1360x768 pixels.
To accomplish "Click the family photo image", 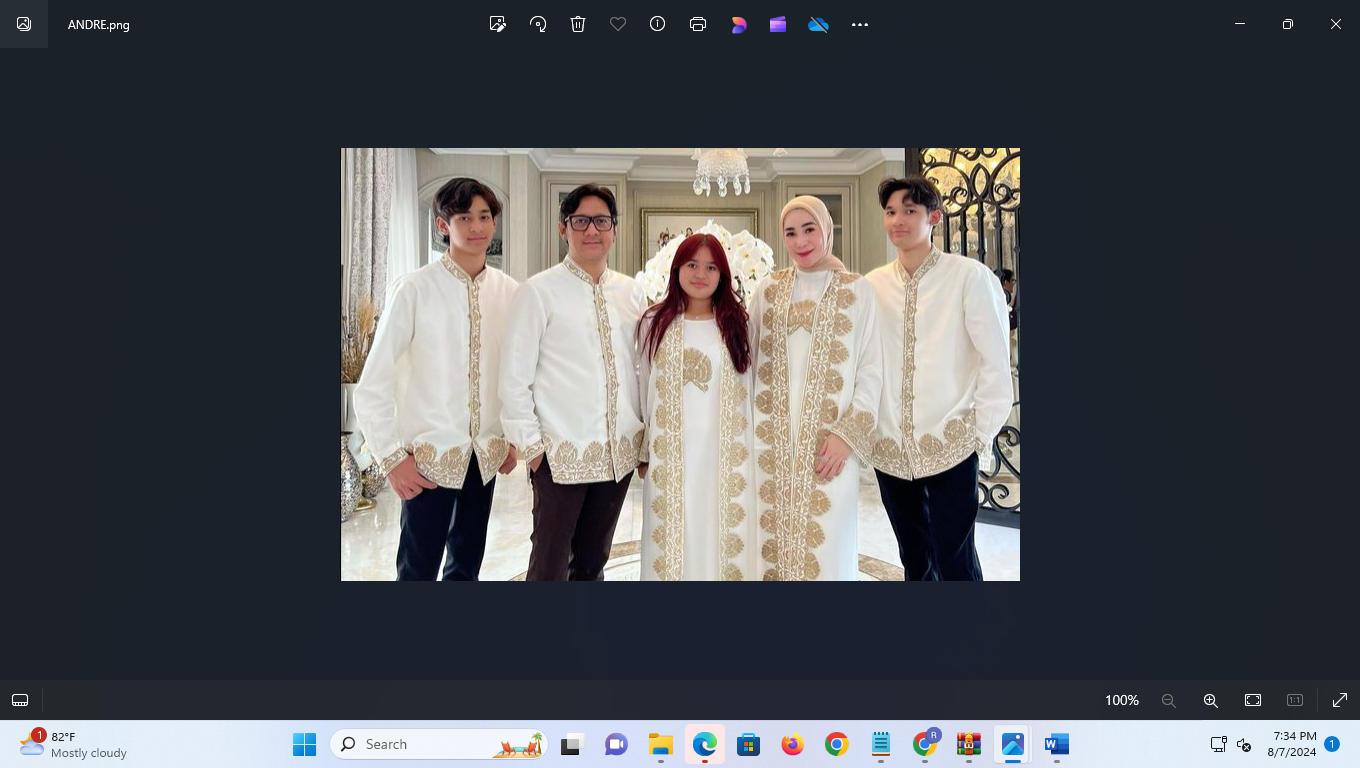I will tap(680, 364).
